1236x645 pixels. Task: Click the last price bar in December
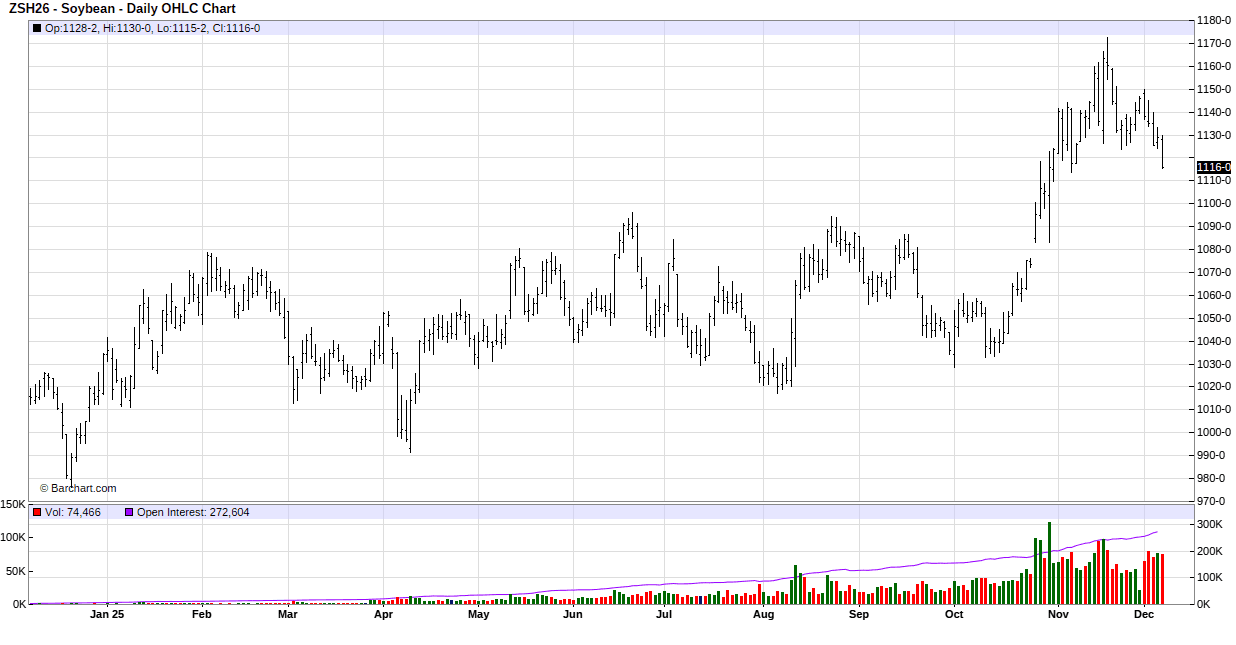point(1162,152)
